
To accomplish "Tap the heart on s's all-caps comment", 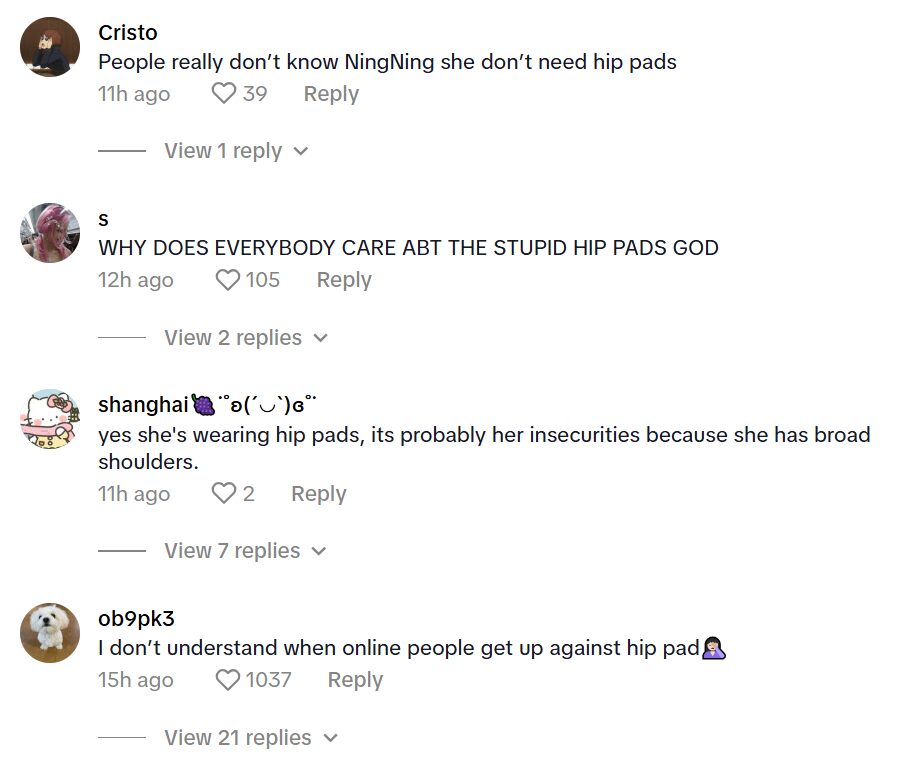I will pos(228,280).
